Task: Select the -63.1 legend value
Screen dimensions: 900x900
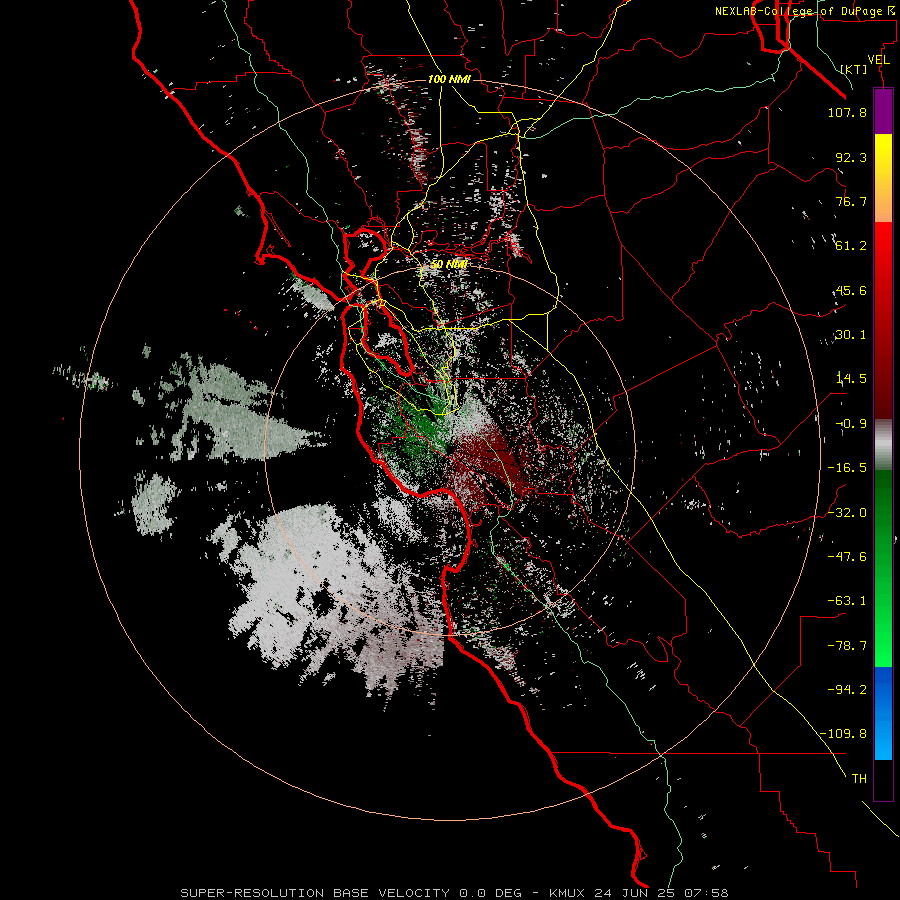Action: coord(847,601)
